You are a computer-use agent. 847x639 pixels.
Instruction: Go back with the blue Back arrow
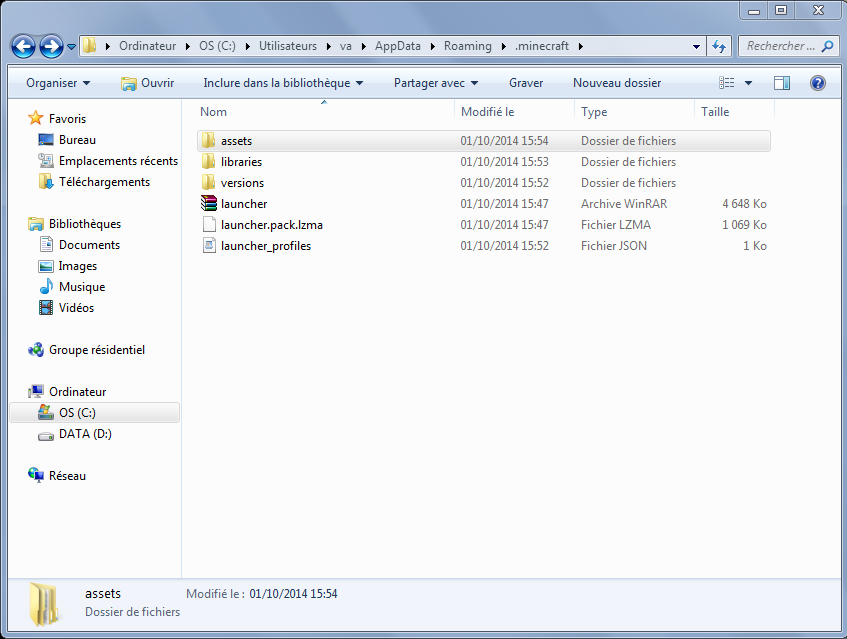tap(23, 46)
